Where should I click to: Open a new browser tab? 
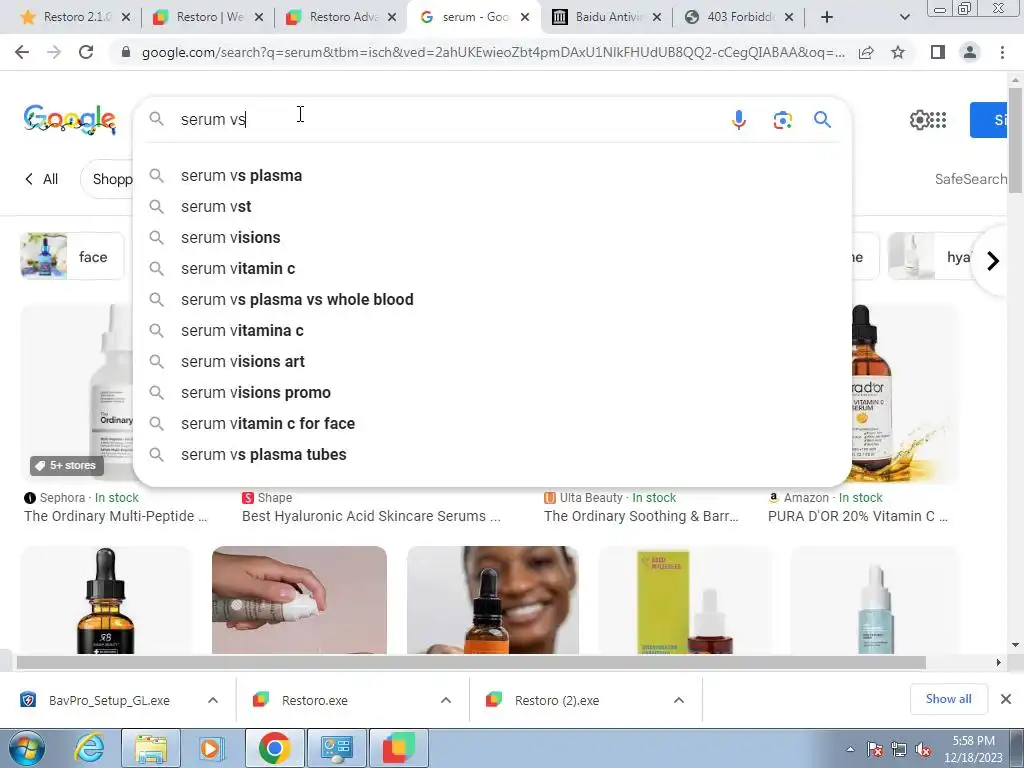tap(827, 17)
